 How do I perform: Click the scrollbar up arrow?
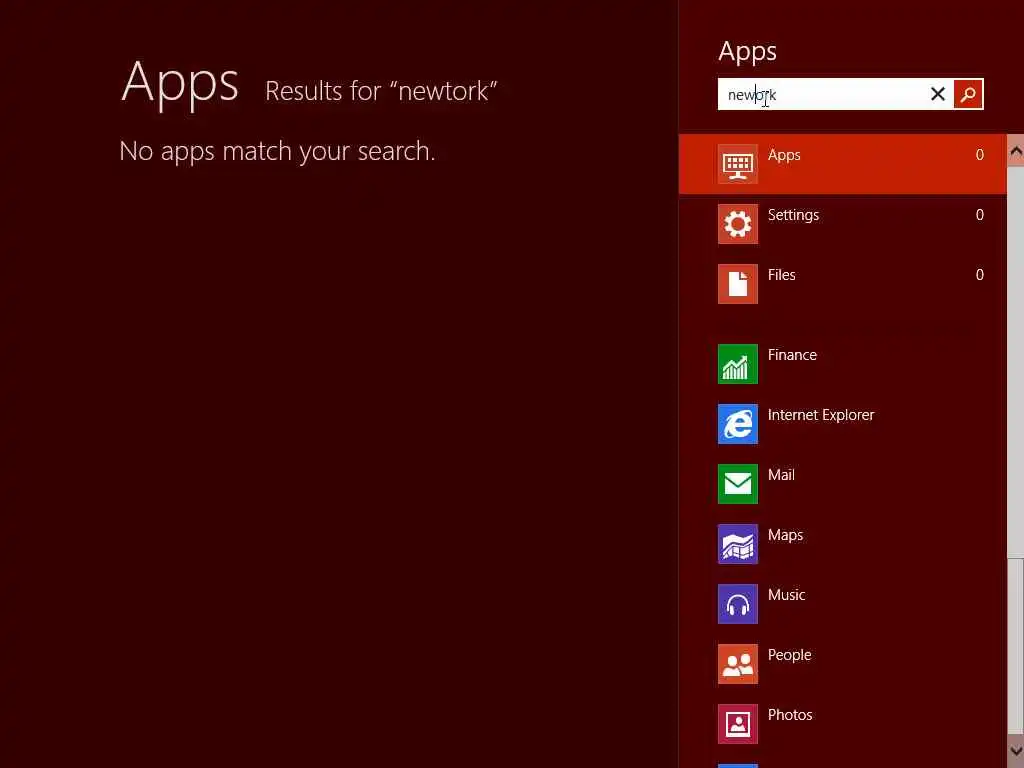click(1016, 151)
